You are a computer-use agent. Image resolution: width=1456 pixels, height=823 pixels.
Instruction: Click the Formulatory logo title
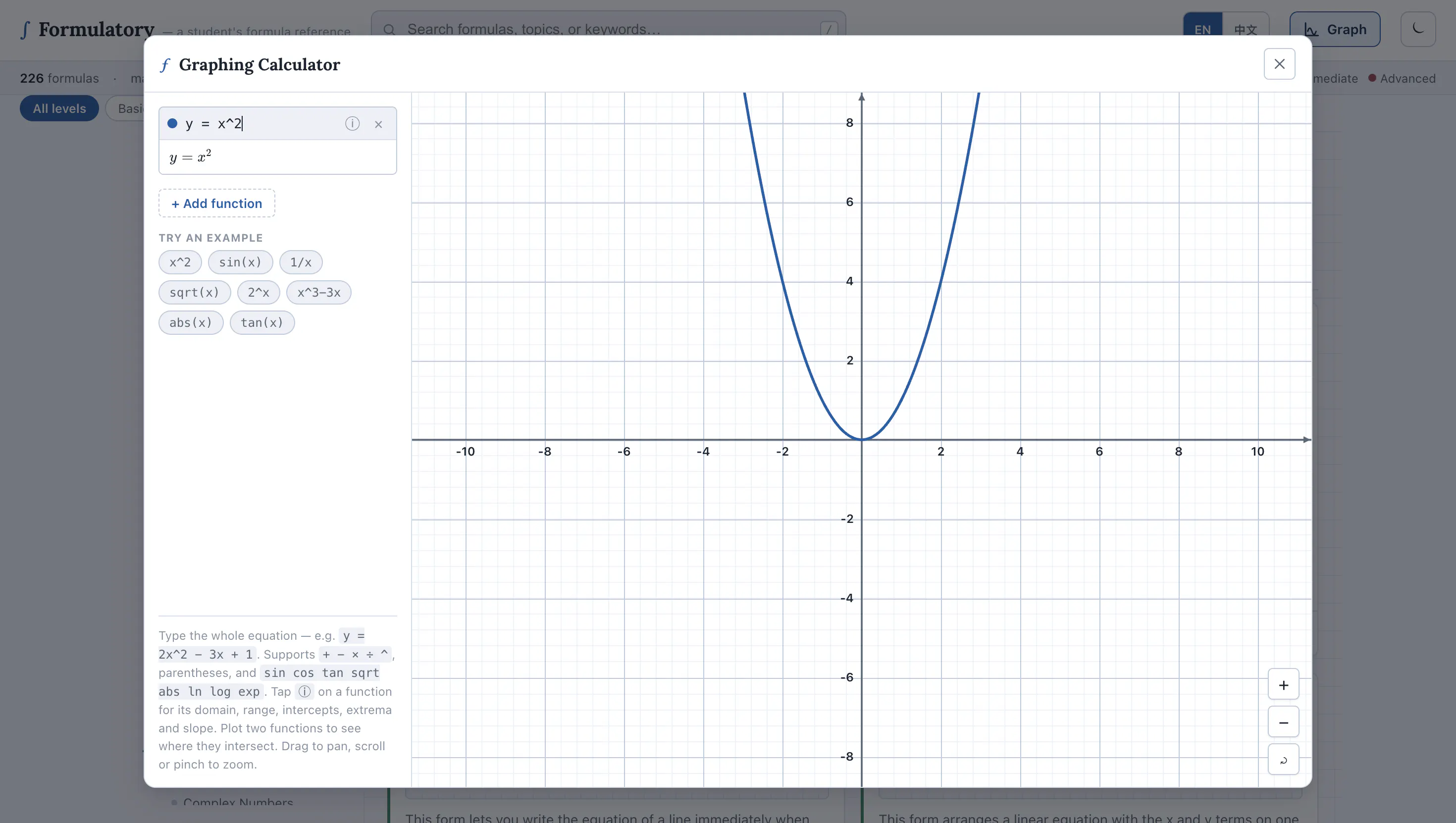click(97, 29)
